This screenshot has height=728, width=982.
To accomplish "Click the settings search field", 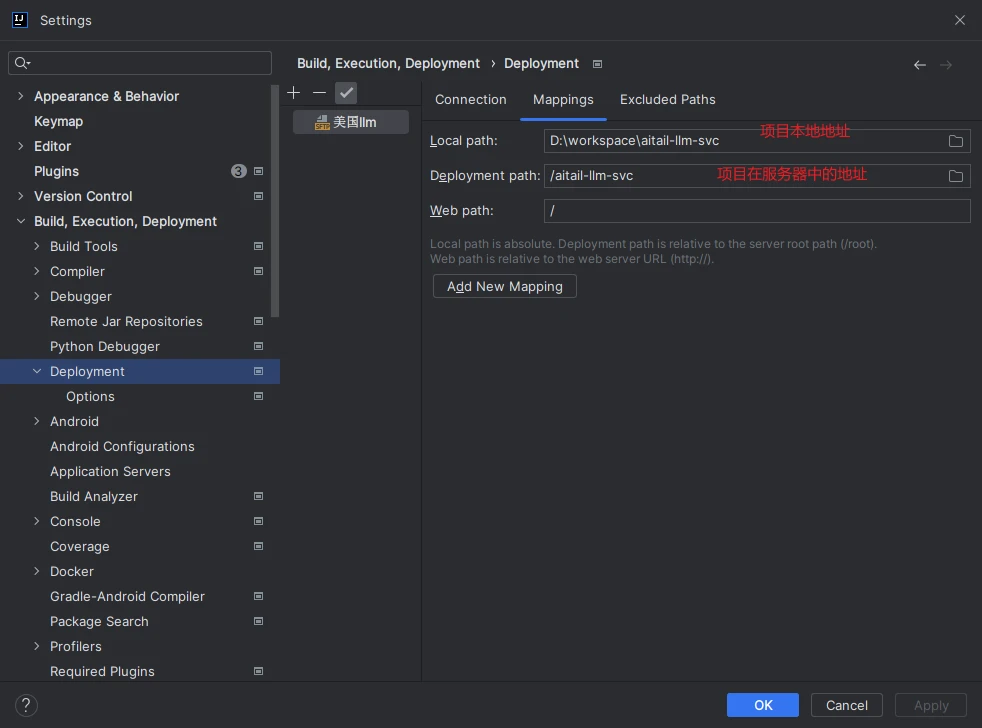I will pyautogui.click(x=140, y=63).
